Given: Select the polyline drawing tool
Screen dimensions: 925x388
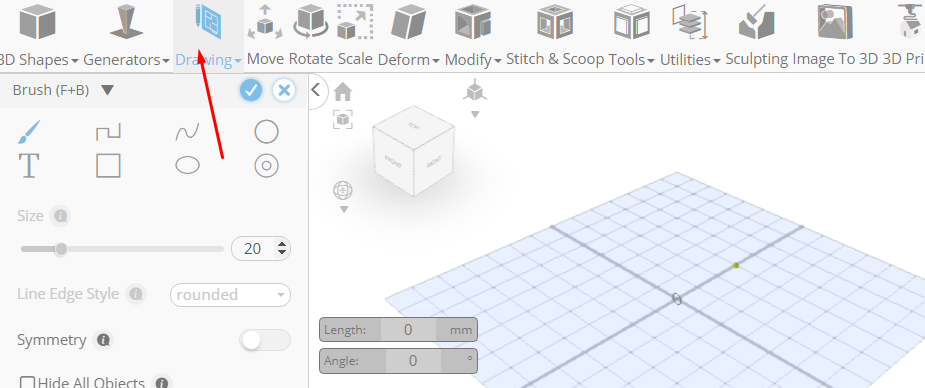Looking at the screenshot, I should [x=108, y=131].
